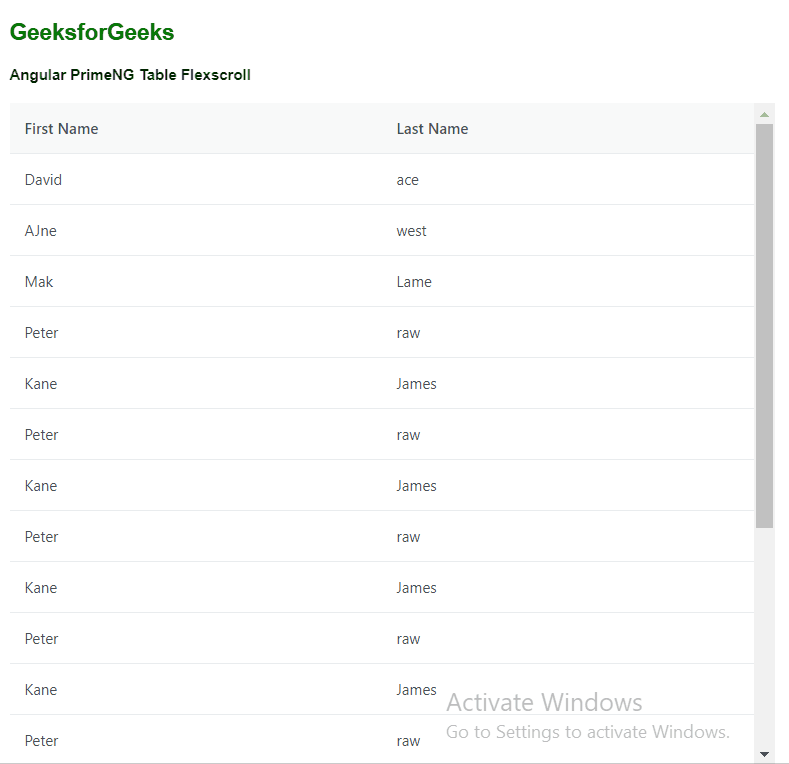Screen dimensions: 789x764
Task: Select the topmost James cell
Action: (x=416, y=384)
